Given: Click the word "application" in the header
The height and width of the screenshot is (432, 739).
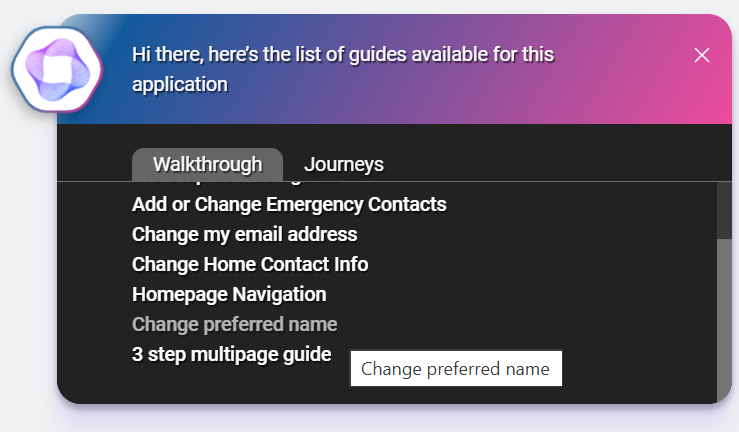Looking at the screenshot, I should [180, 84].
